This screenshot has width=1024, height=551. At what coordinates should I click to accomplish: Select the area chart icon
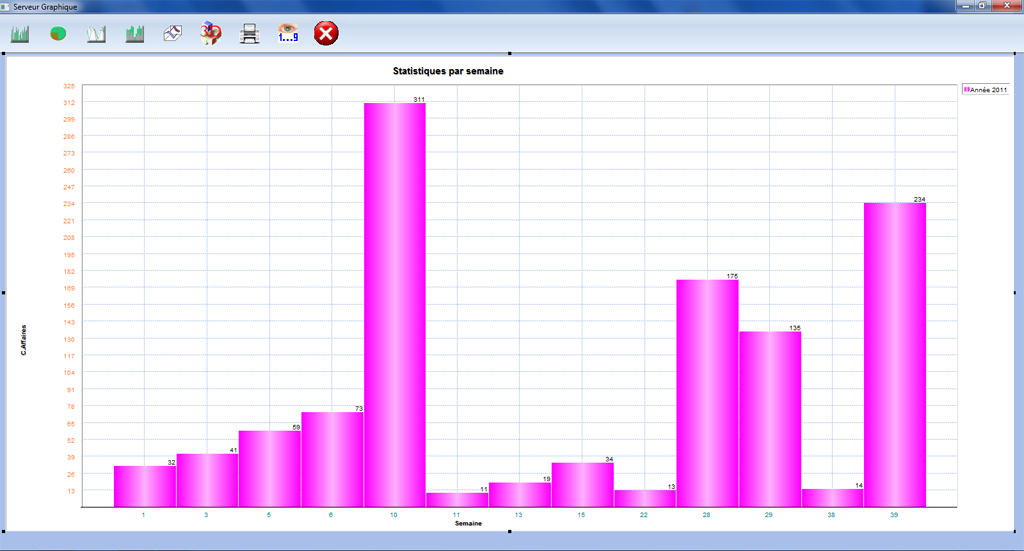[135, 35]
